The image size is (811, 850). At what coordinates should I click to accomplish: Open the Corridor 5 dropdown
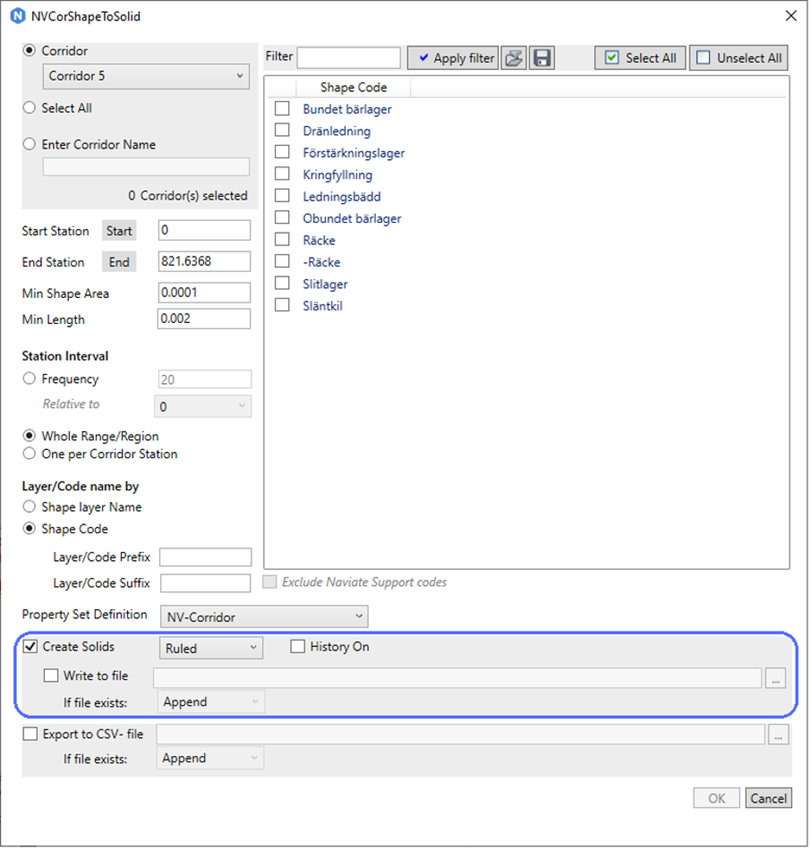pyautogui.click(x=146, y=76)
